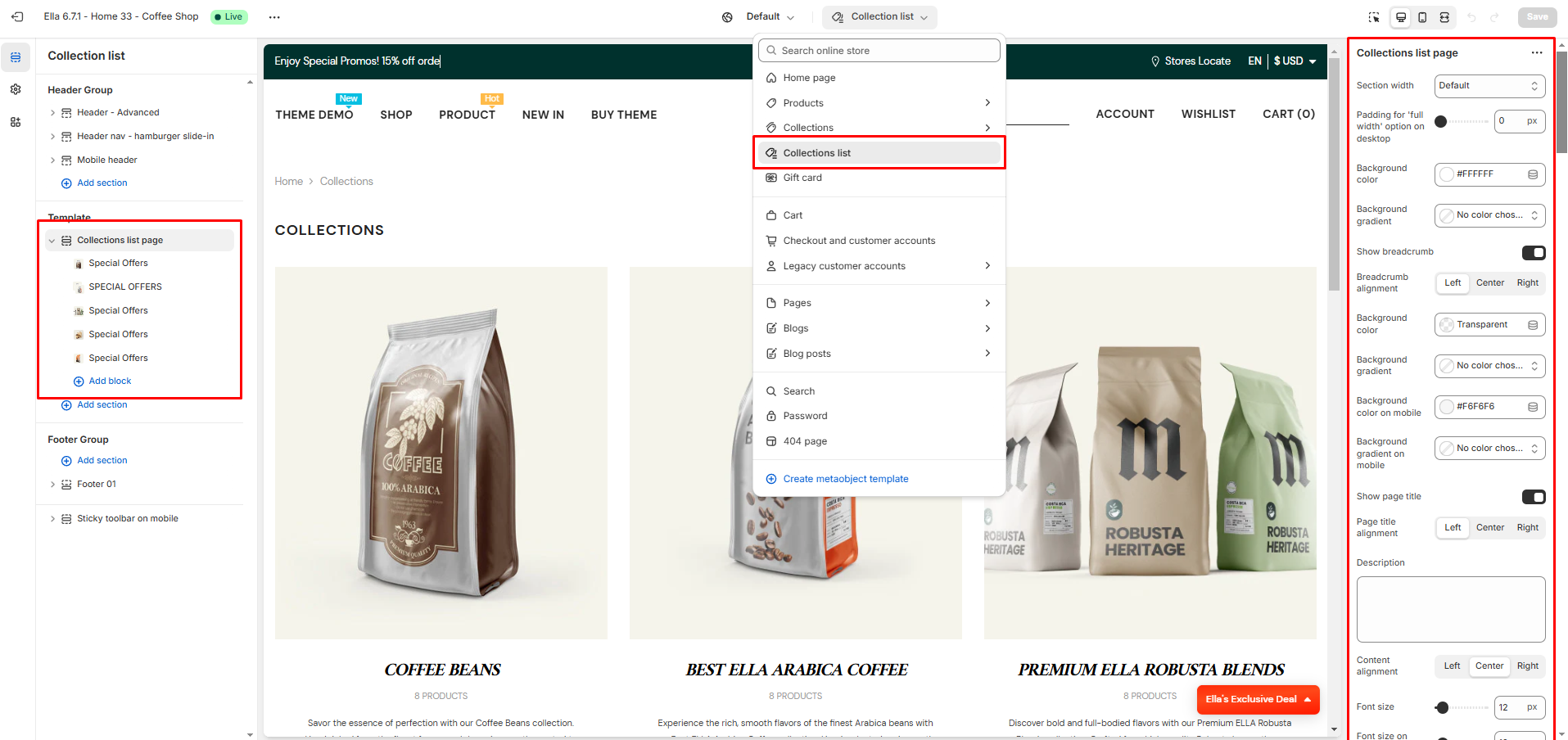Disable the Show breadcrumb toggle
The width and height of the screenshot is (1568, 740).
[1533, 252]
